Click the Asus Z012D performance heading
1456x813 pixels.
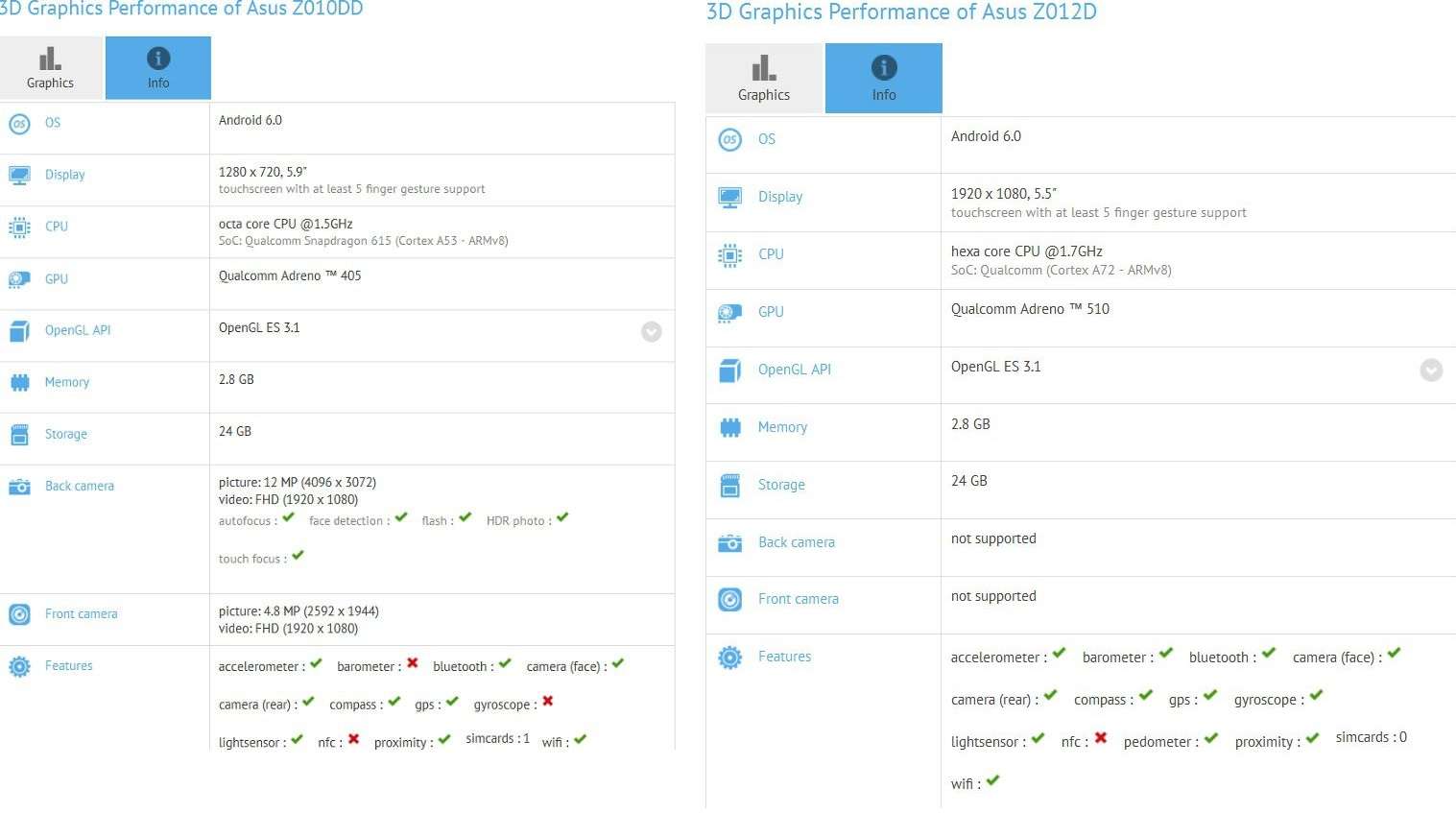[x=901, y=12]
